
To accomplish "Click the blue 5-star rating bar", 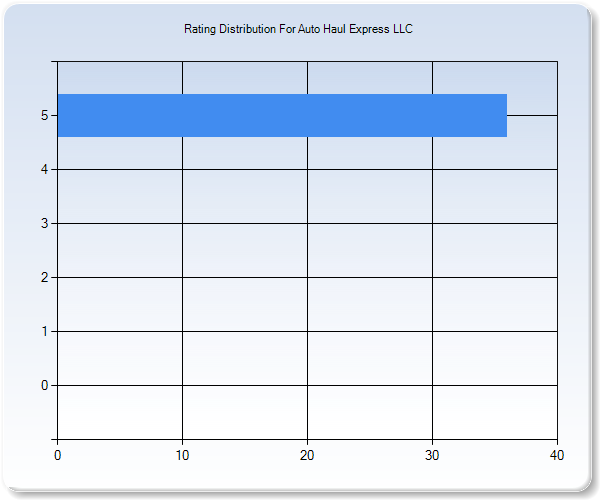I will pos(282,115).
